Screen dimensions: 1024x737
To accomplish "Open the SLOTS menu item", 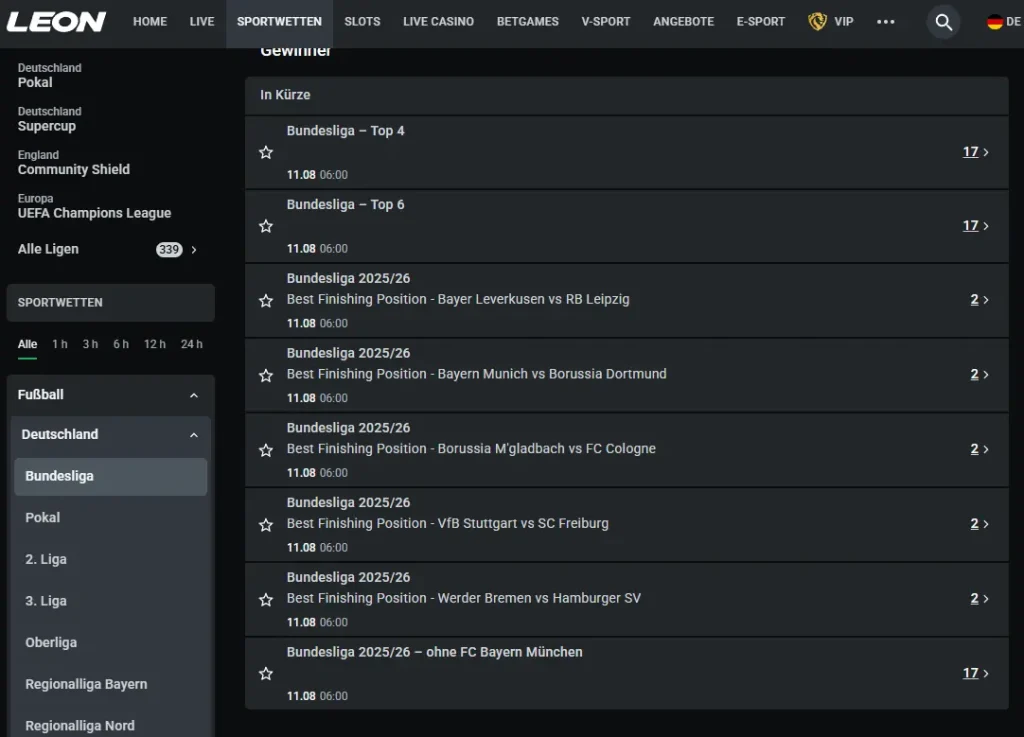I will point(362,22).
